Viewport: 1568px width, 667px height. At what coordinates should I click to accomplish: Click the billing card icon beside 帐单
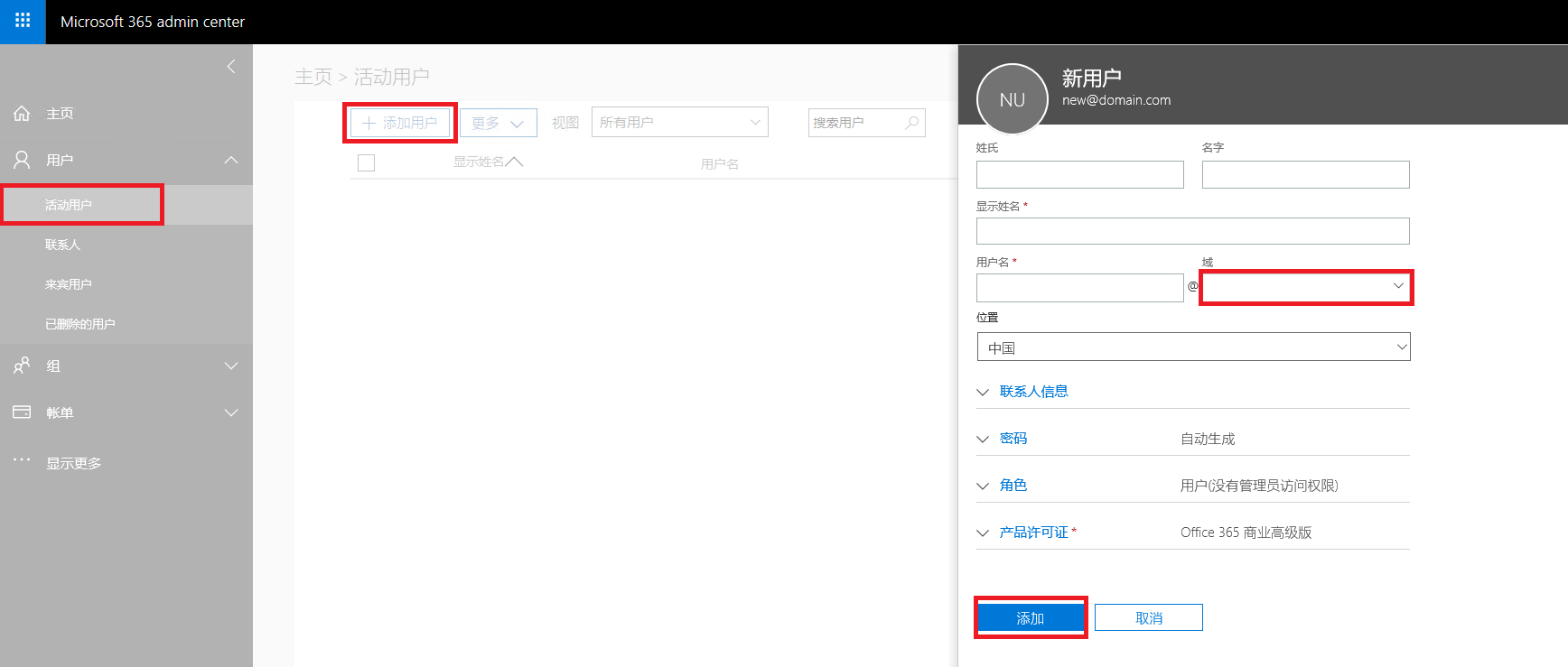[x=23, y=412]
